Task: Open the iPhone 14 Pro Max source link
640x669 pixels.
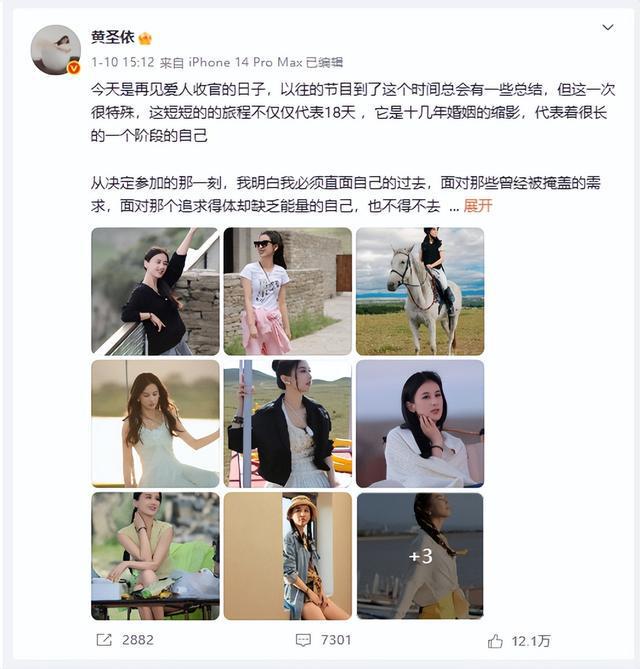Action: [x=245, y=63]
